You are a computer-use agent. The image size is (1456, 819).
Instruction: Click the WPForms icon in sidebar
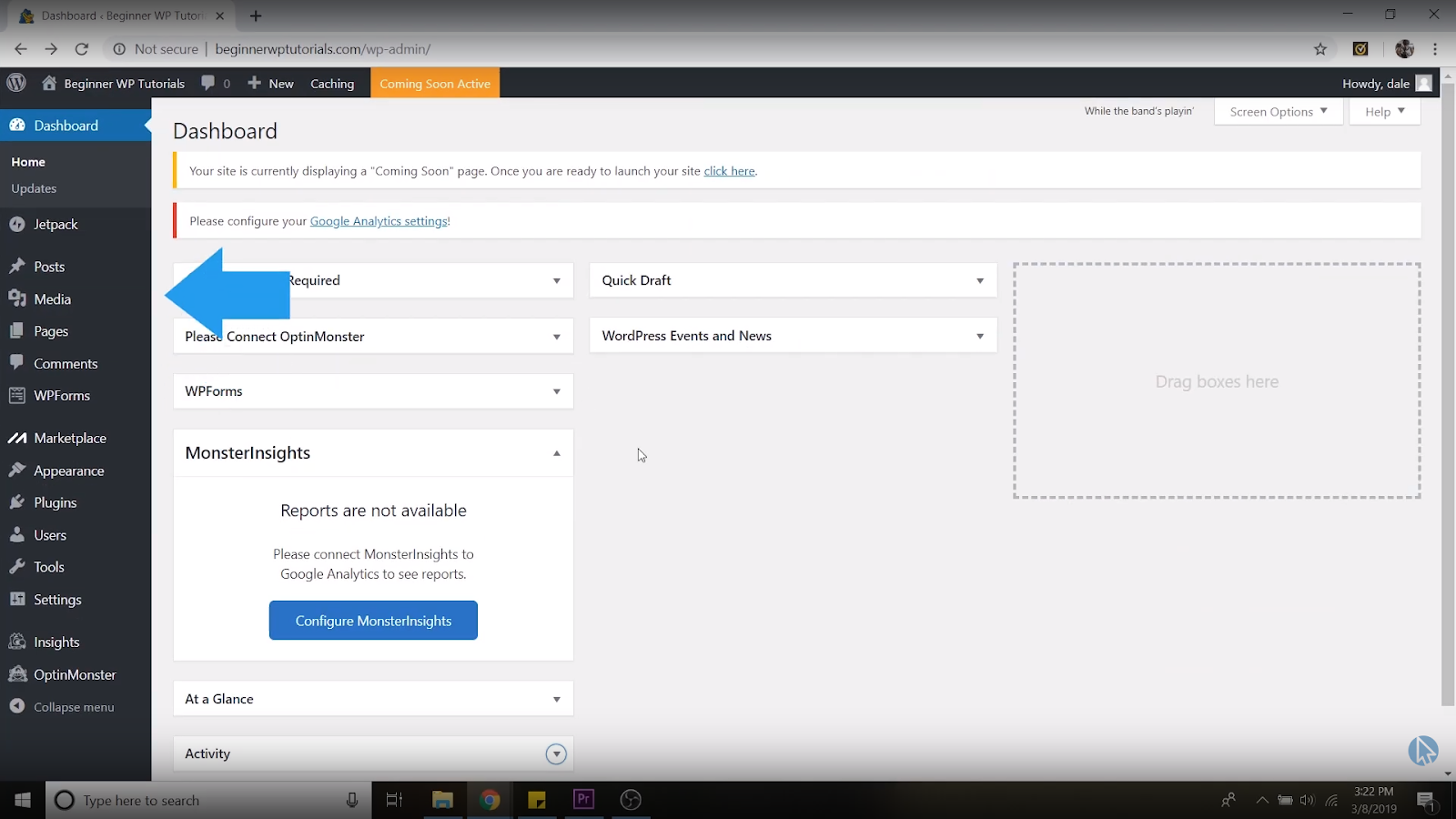[17, 395]
